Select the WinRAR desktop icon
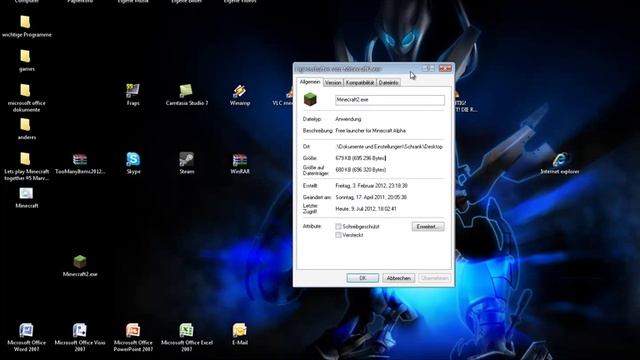 (240, 159)
